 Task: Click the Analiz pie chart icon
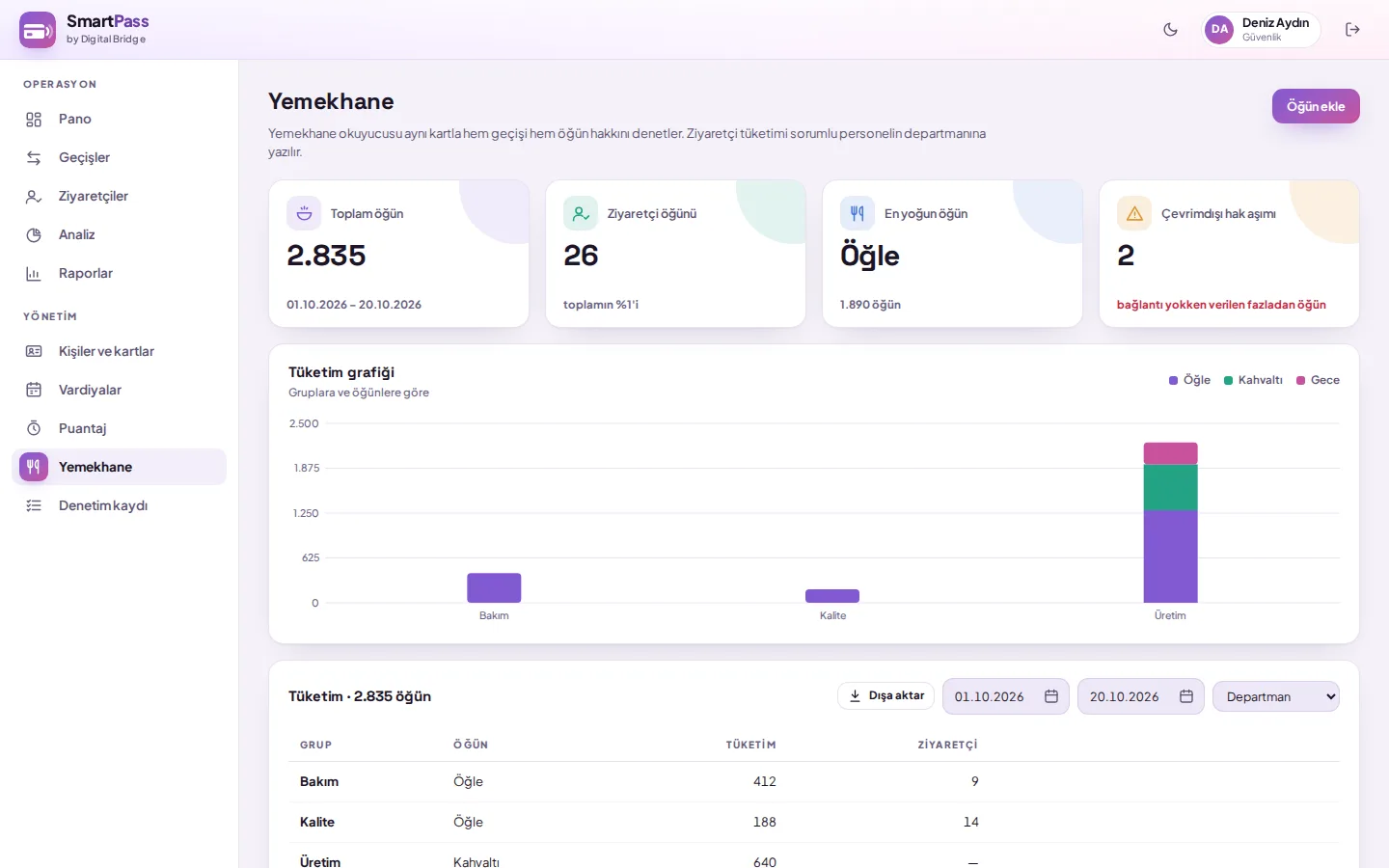[x=34, y=235]
